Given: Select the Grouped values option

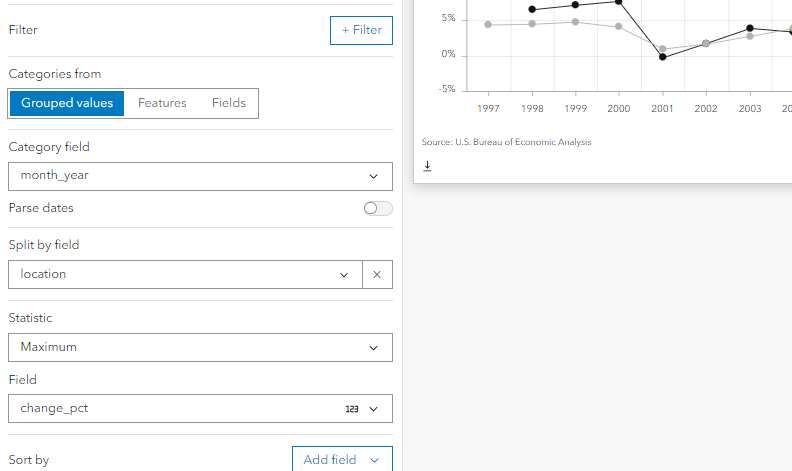Looking at the screenshot, I should 67,103.
